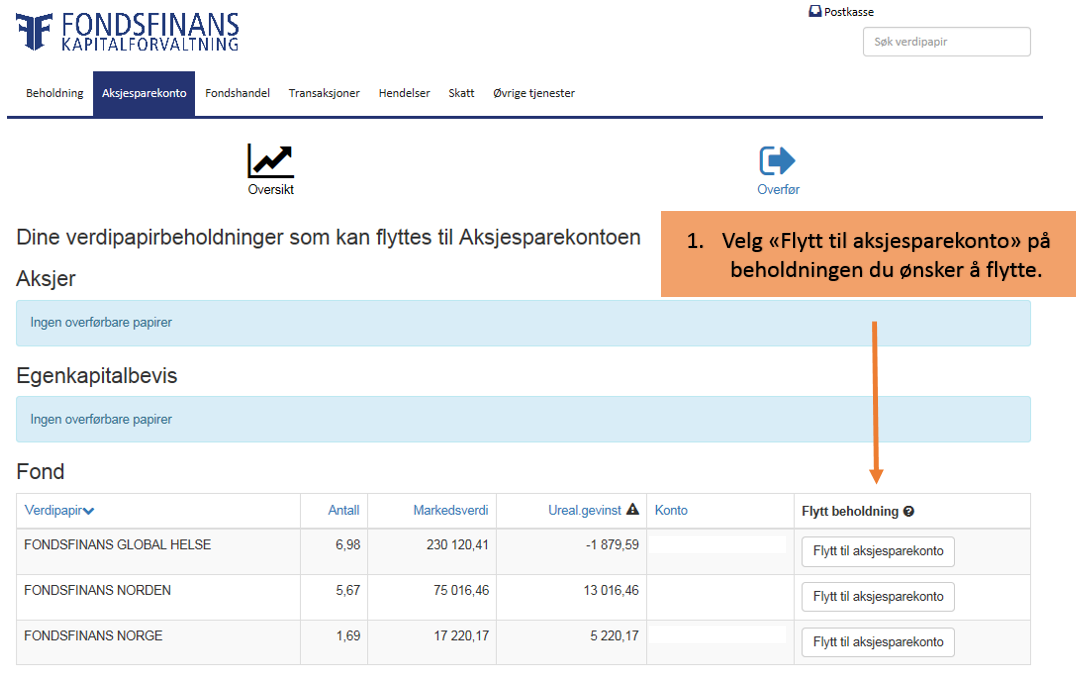This screenshot has width=1090, height=687.
Task: Open the Skatt tab
Action: (x=461, y=93)
